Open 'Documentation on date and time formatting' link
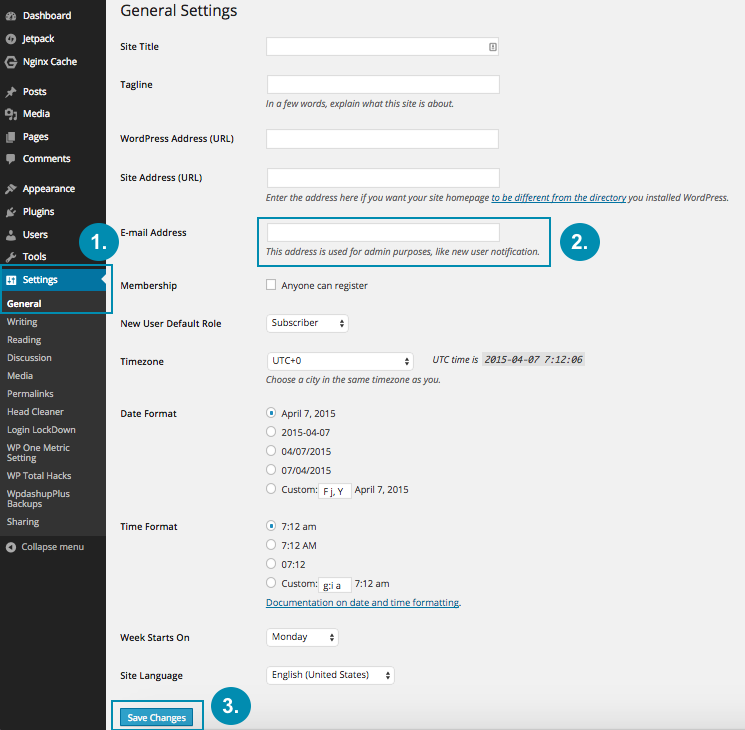This screenshot has height=730, width=745. [362, 603]
